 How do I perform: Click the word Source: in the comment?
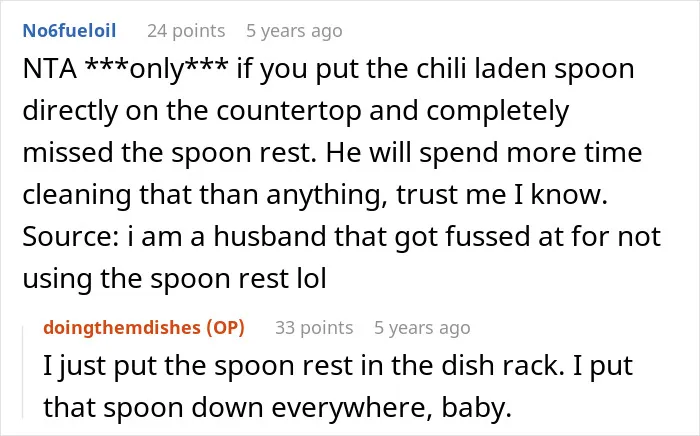click(71, 237)
